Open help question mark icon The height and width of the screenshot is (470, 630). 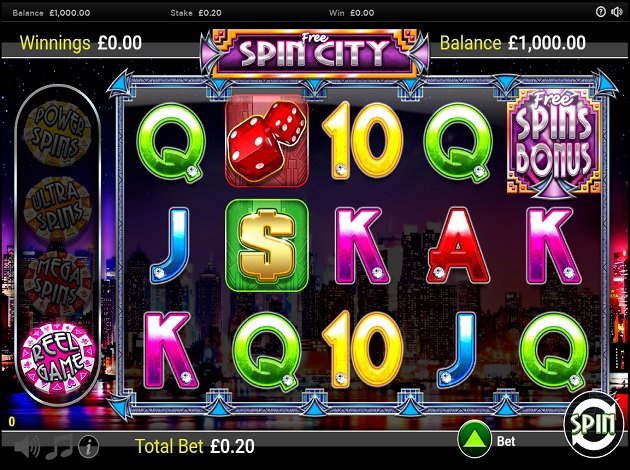pos(601,12)
